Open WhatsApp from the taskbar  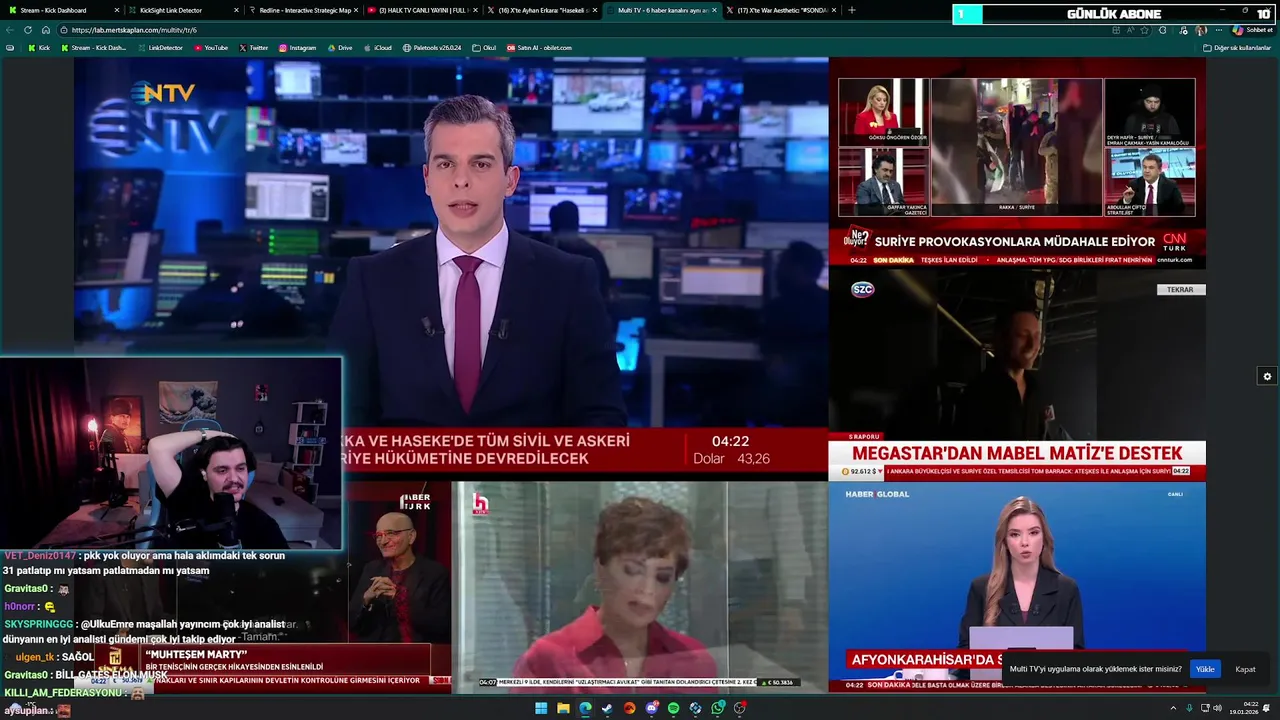point(717,708)
